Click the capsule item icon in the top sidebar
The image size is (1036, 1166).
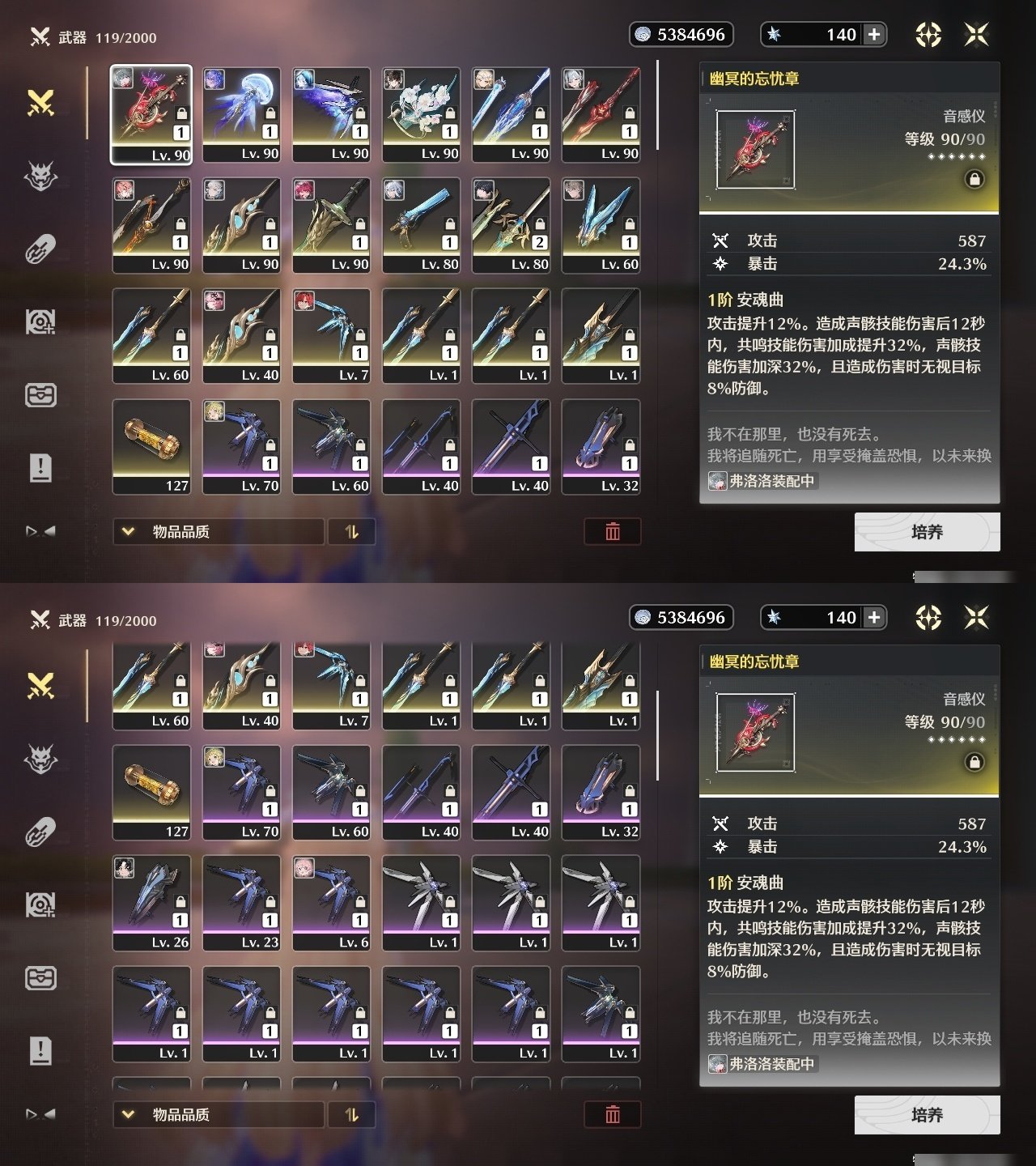click(x=40, y=249)
